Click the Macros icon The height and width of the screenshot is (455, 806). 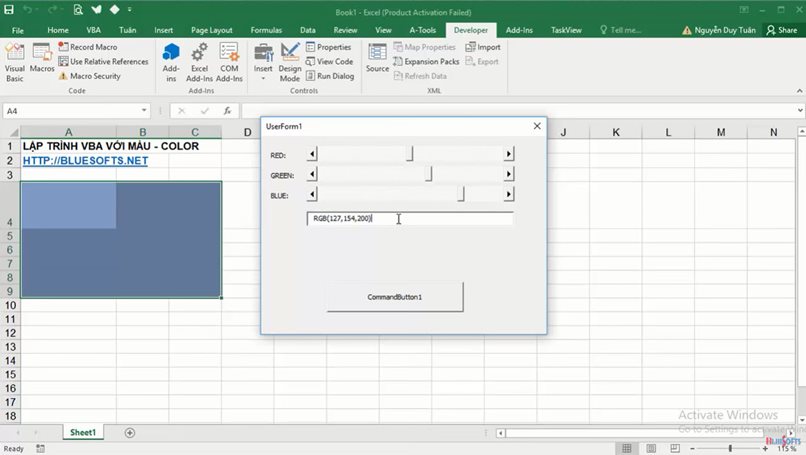point(42,61)
